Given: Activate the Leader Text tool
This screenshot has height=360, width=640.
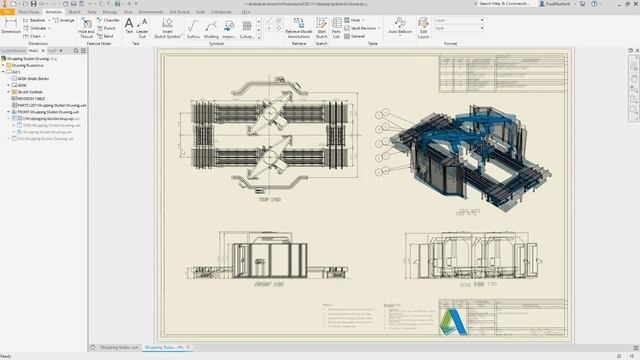Looking at the screenshot, I should tap(142, 28).
